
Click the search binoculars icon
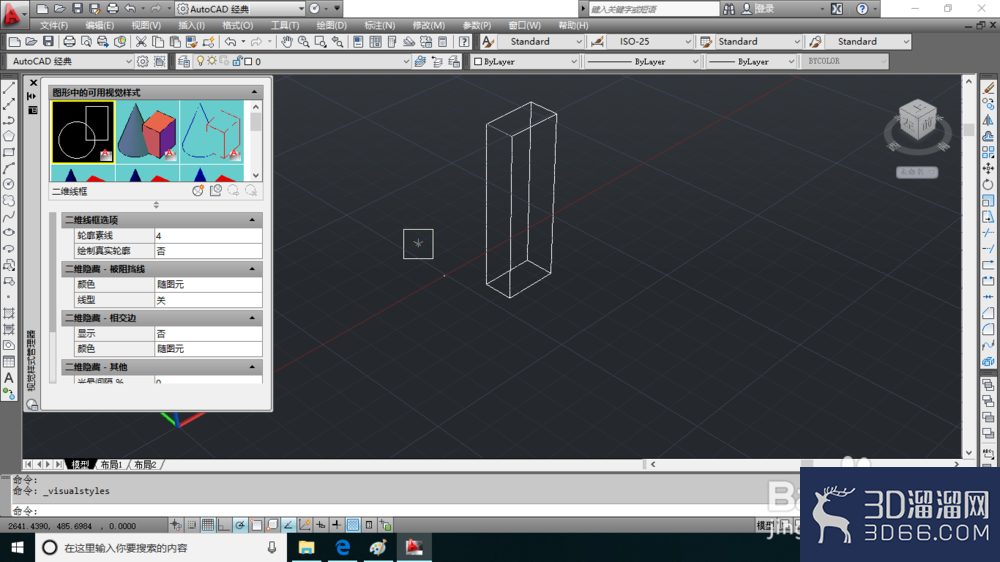(729, 9)
